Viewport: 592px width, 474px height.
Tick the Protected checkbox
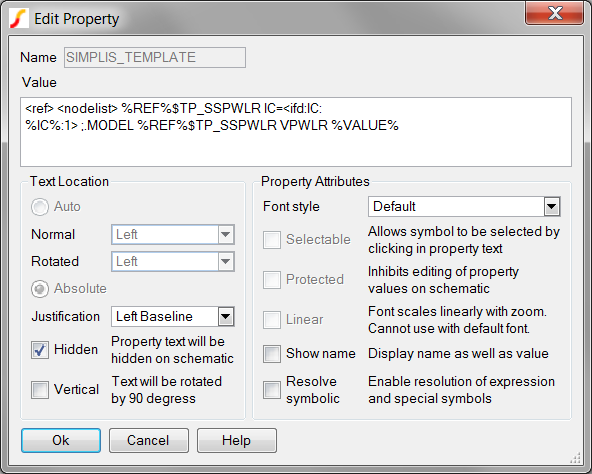272,280
